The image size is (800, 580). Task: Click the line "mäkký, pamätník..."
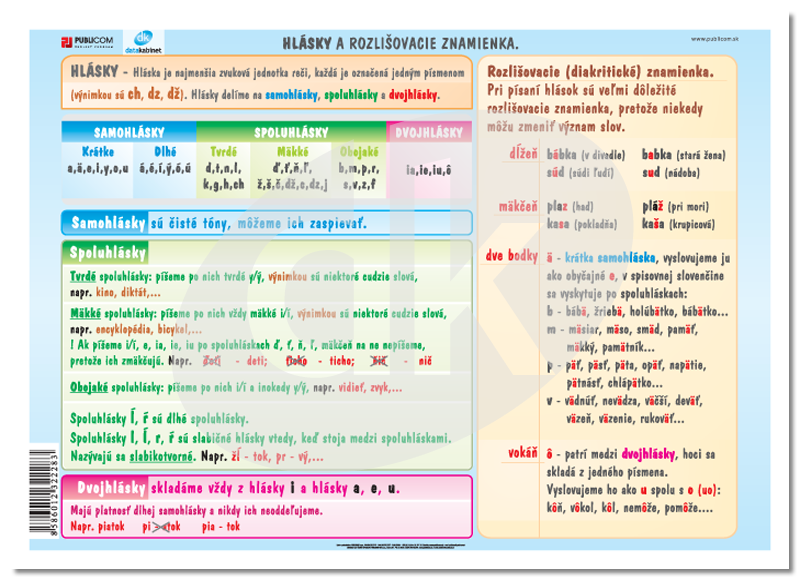tap(611, 348)
